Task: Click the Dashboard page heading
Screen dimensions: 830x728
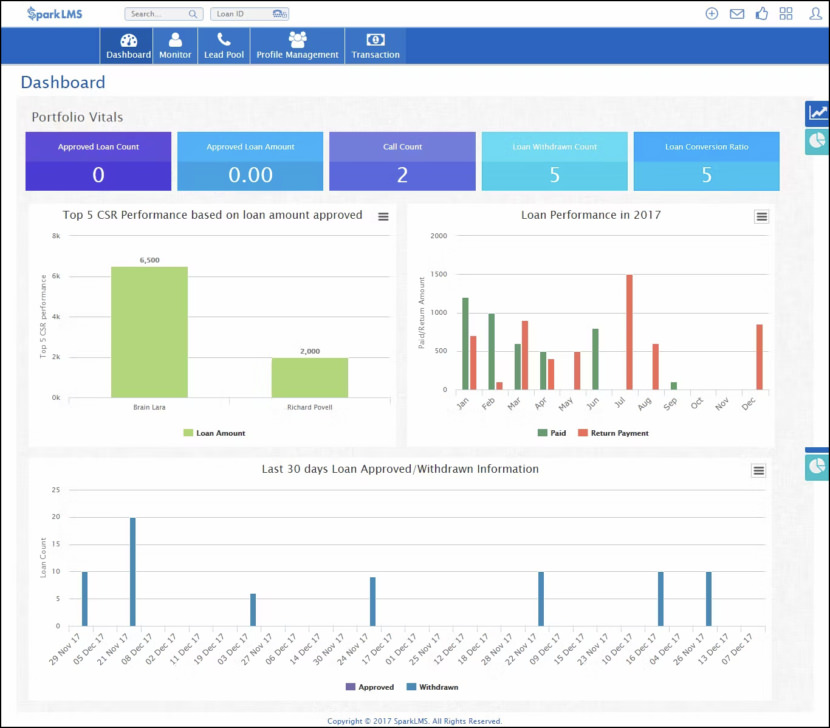Action: [63, 82]
